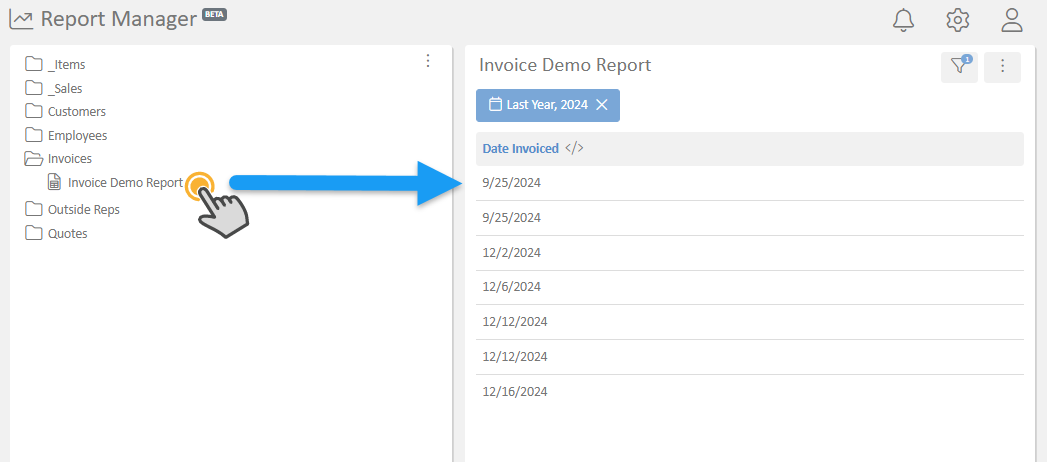The width and height of the screenshot is (1047, 462).
Task: Open the settings gear
Action: [958, 19]
